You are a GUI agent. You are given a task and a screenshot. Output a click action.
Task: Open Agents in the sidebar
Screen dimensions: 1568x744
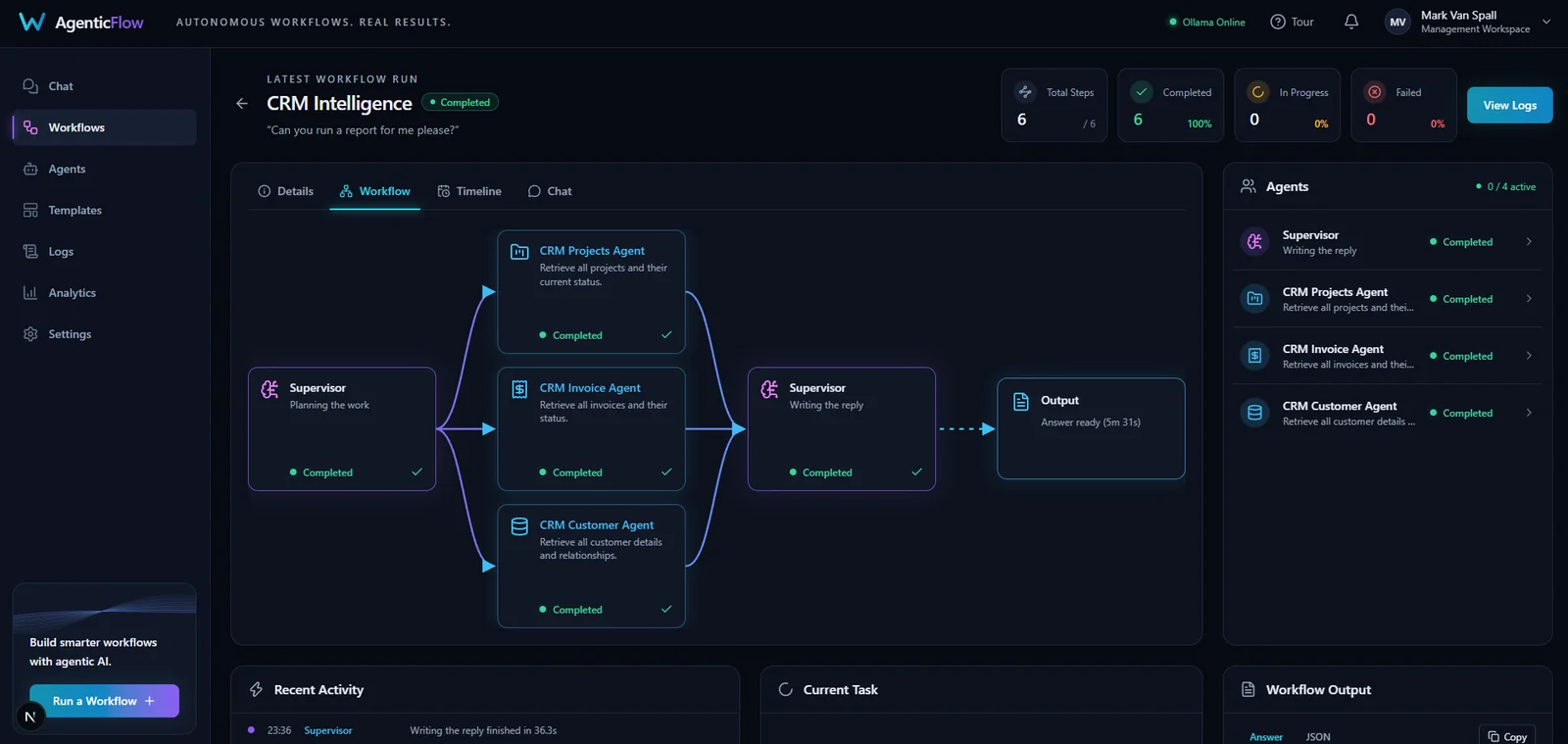pos(104,169)
